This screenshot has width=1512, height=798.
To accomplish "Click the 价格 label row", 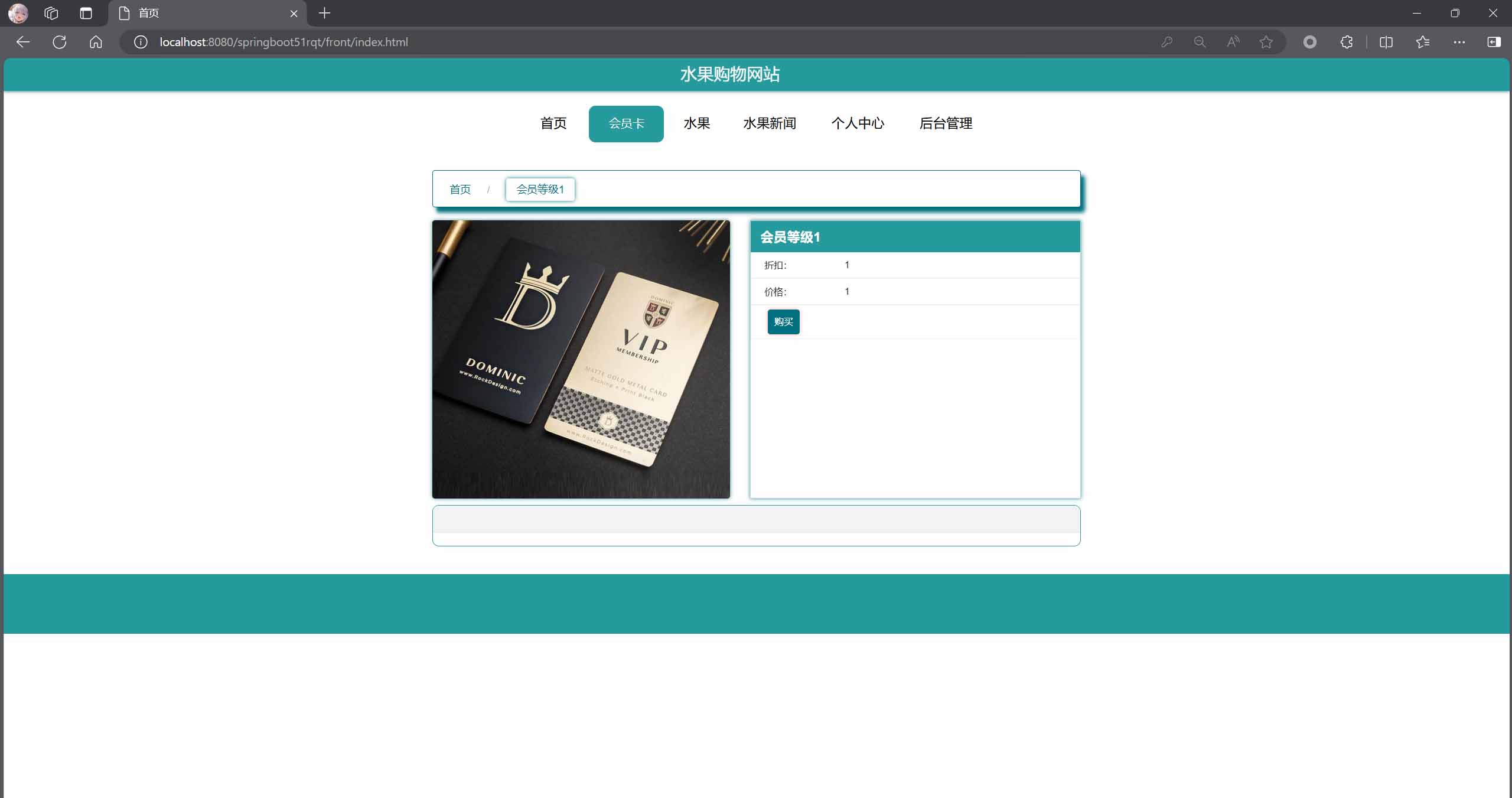I will pyautogui.click(x=915, y=292).
